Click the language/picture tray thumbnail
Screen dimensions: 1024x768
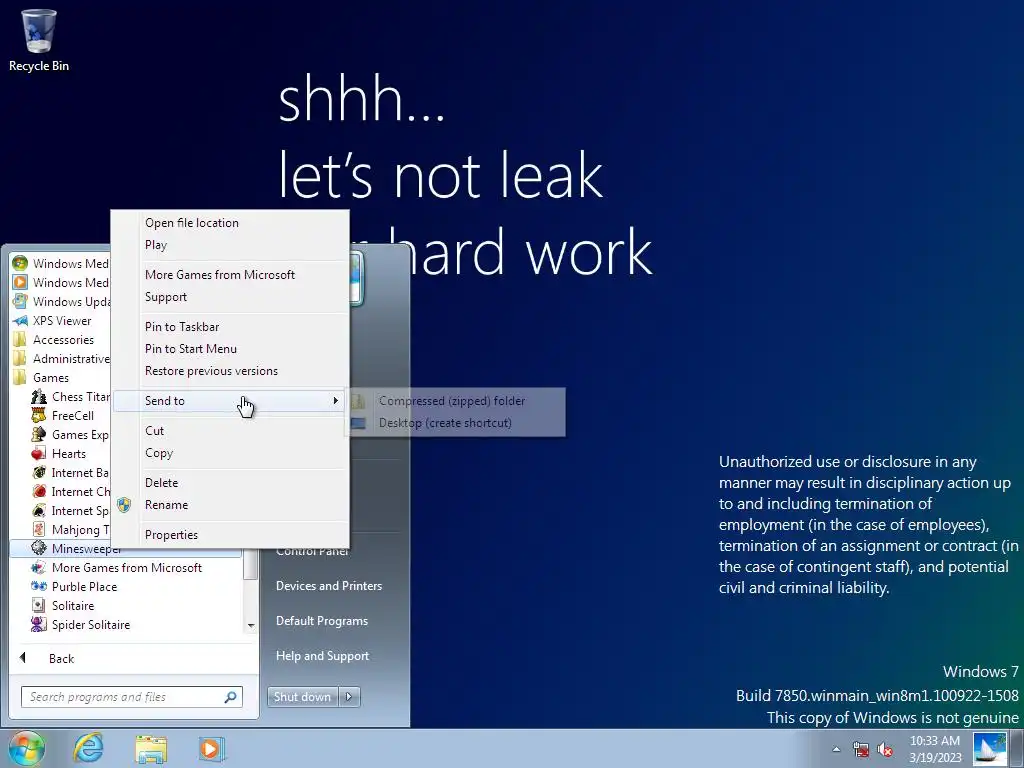pos(989,749)
